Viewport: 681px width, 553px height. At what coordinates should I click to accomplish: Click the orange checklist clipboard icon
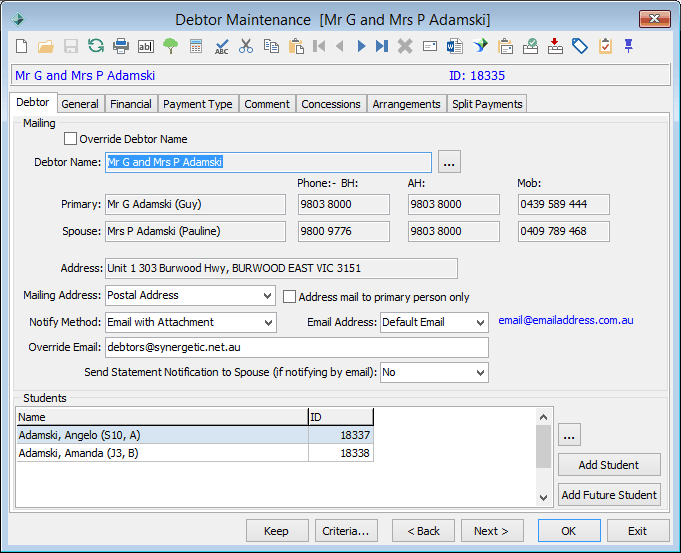(x=605, y=46)
